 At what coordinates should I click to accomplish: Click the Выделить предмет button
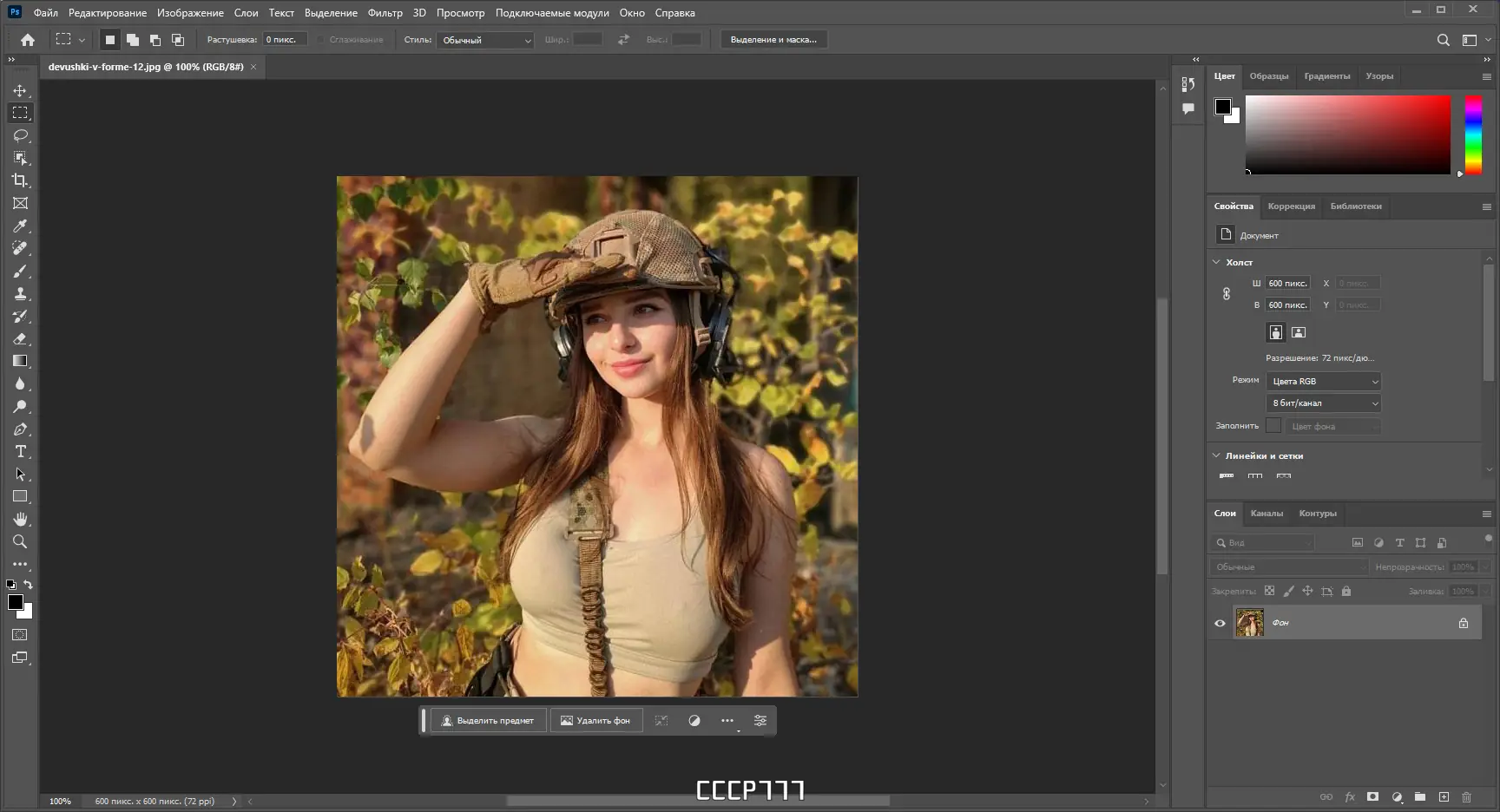coord(488,721)
